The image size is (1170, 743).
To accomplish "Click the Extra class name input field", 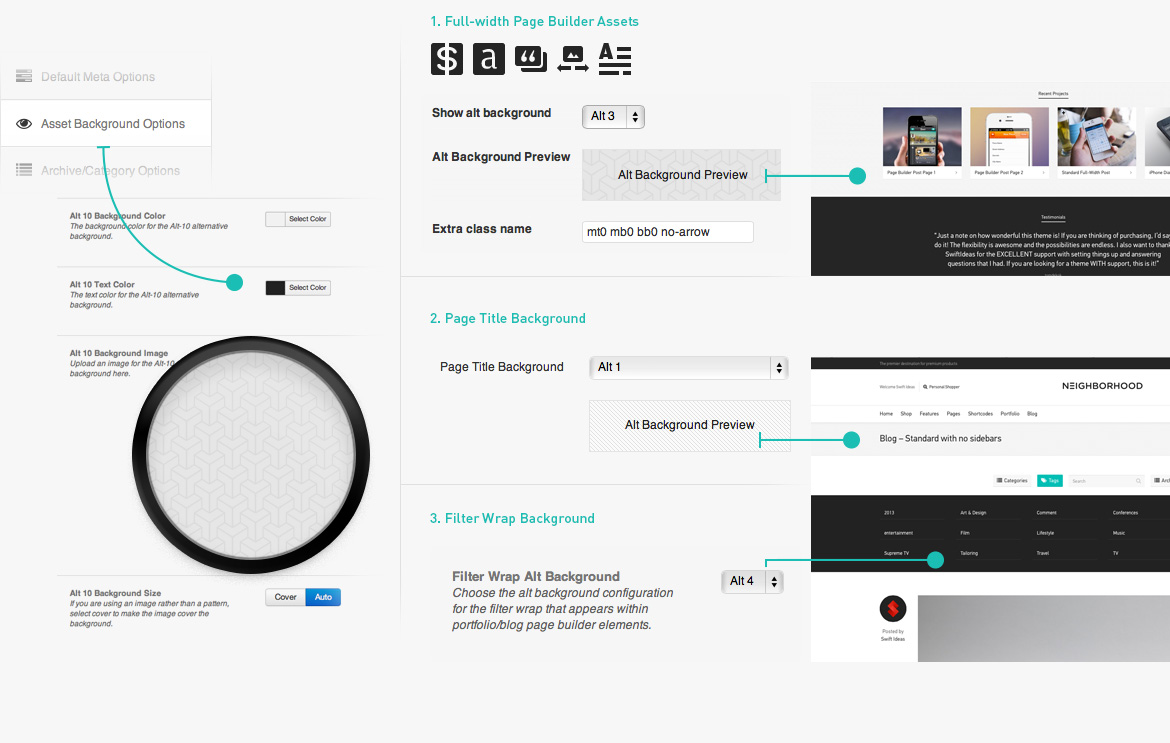I will point(668,232).
